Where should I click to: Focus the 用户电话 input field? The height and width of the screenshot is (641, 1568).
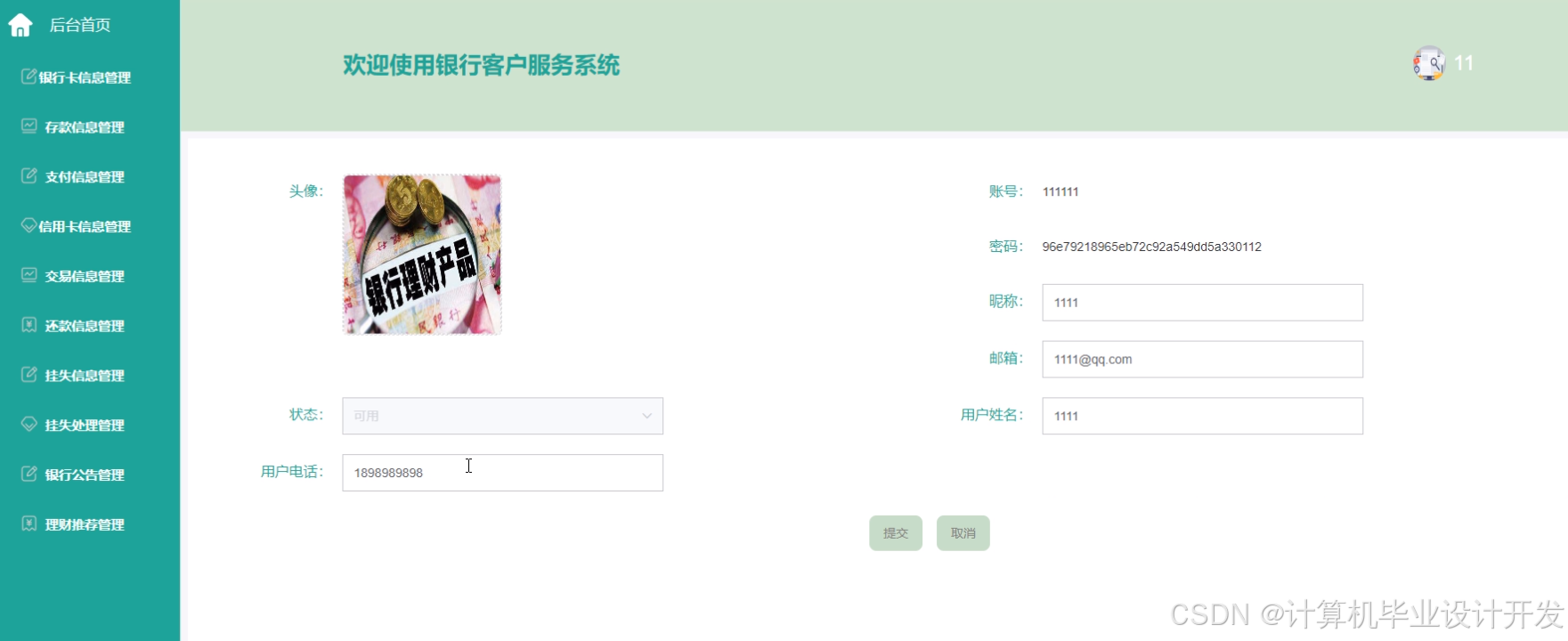tap(502, 473)
